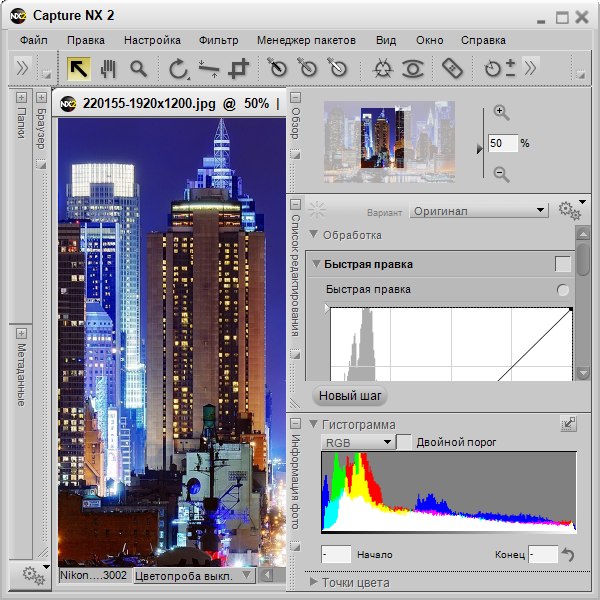
Task: Open the Менеджер пакетов menu
Action: (306, 40)
